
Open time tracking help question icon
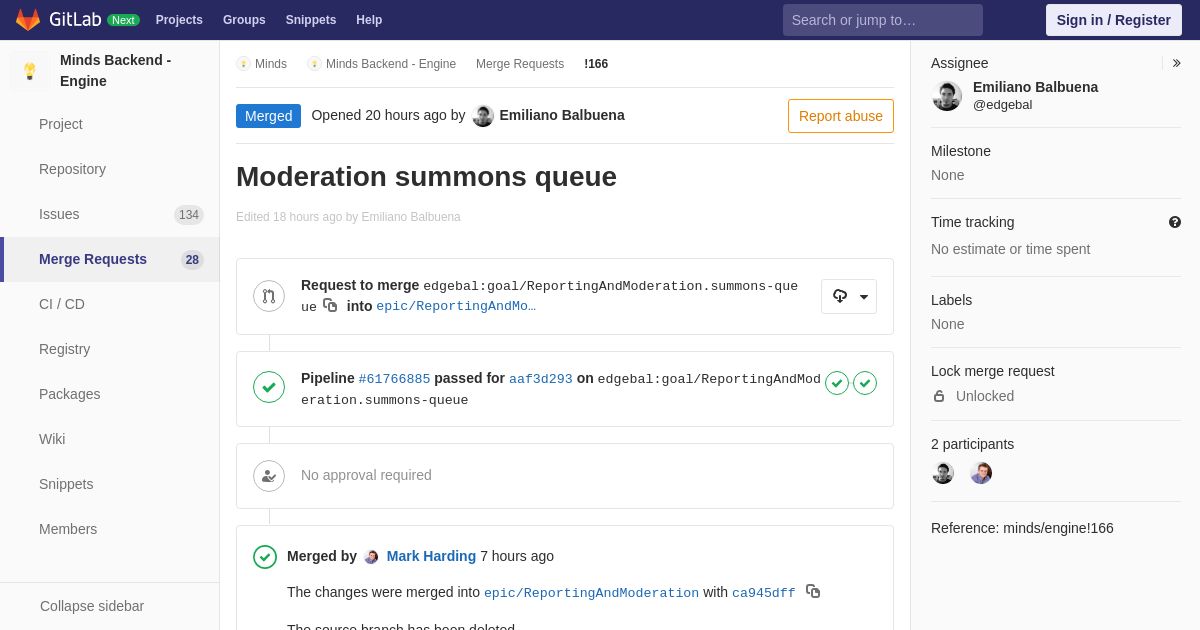coord(1175,222)
